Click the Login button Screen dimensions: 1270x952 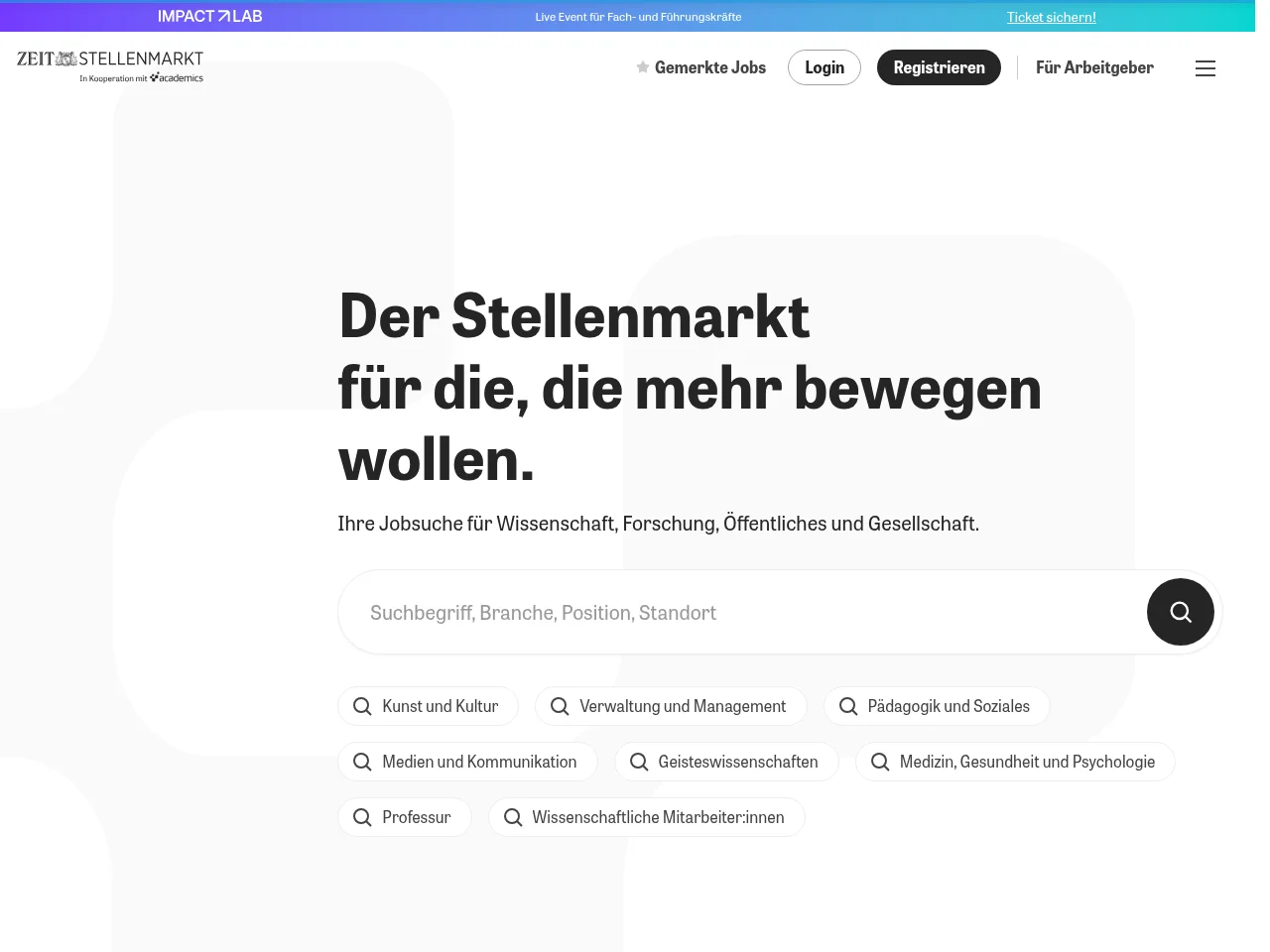pyautogui.click(x=825, y=67)
